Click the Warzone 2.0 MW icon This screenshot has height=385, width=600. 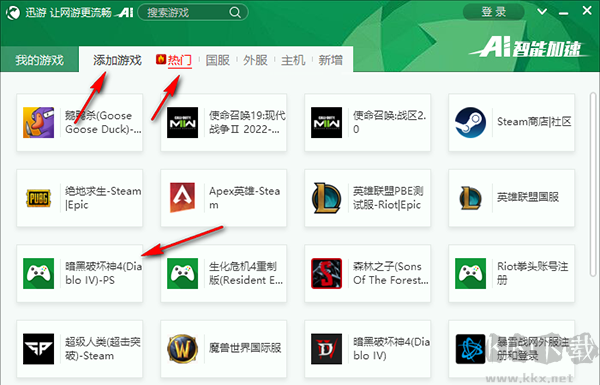coord(326,122)
